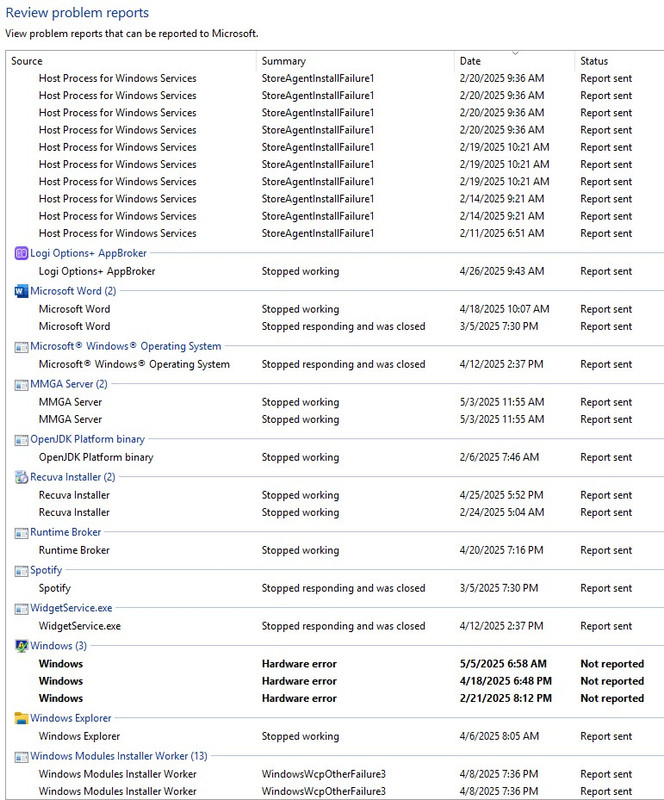Select the Logi Options+ AppBroker report row
The width and height of the screenshot is (664, 800).
(x=335, y=271)
